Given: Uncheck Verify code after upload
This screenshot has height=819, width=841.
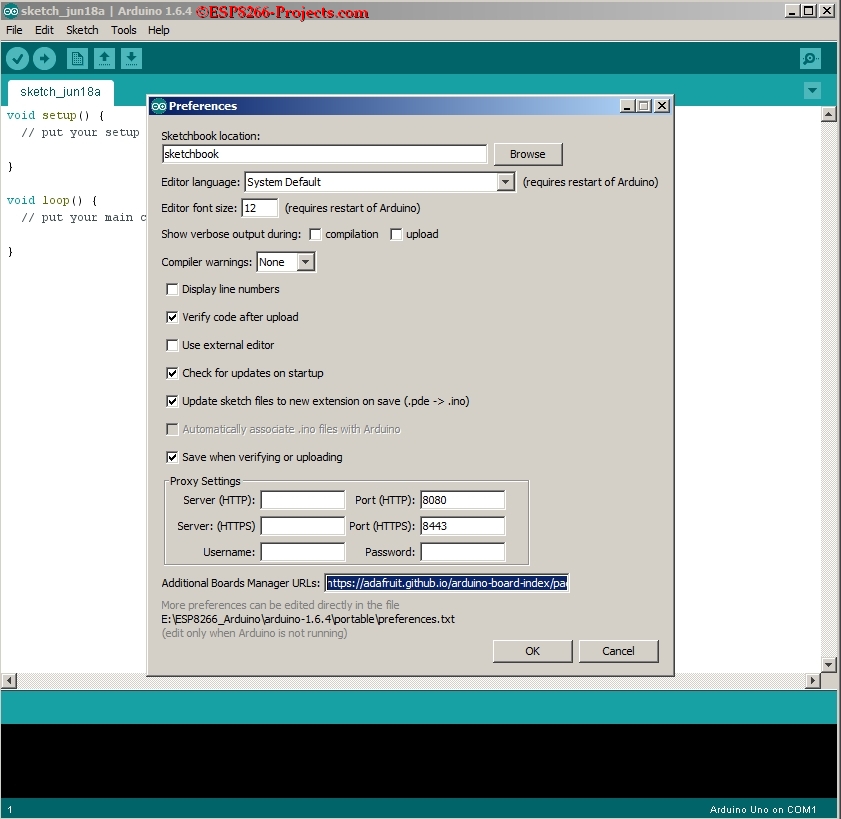Looking at the screenshot, I should (x=172, y=318).
